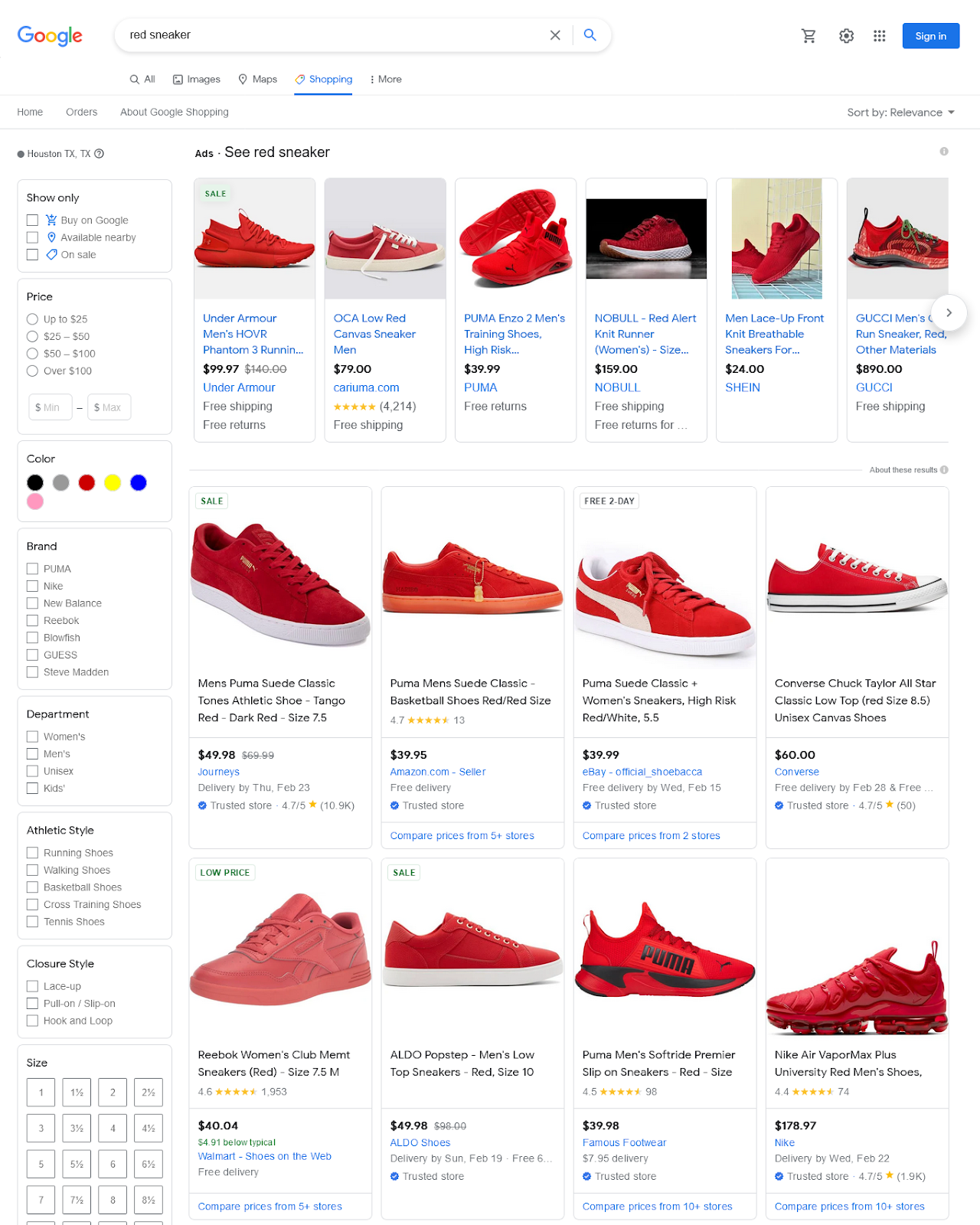This screenshot has height=1225, width=980.
Task: Select Up to $25 price range
Action: point(32,319)
